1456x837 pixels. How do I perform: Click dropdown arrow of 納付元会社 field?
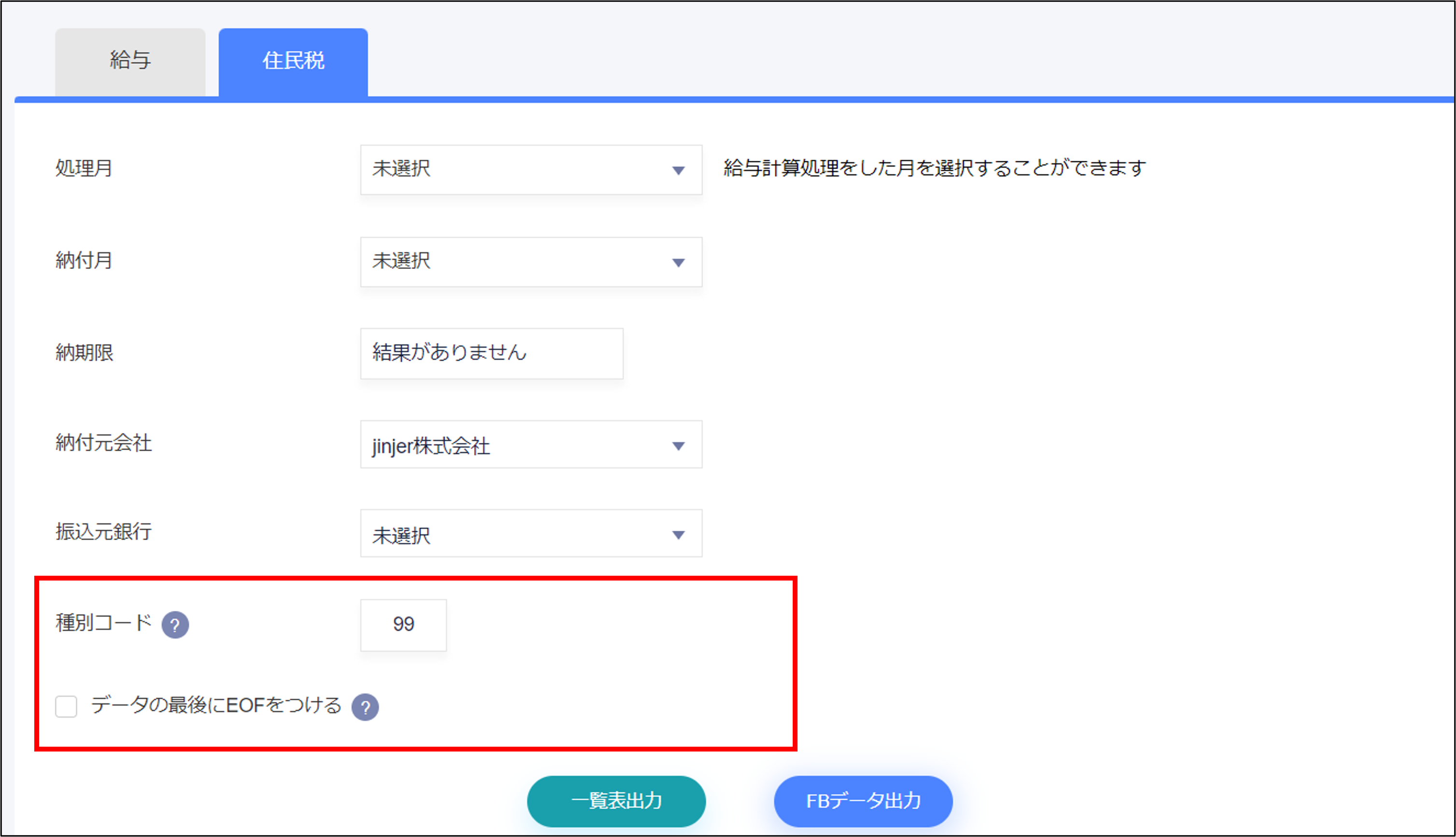pos(679,446)
